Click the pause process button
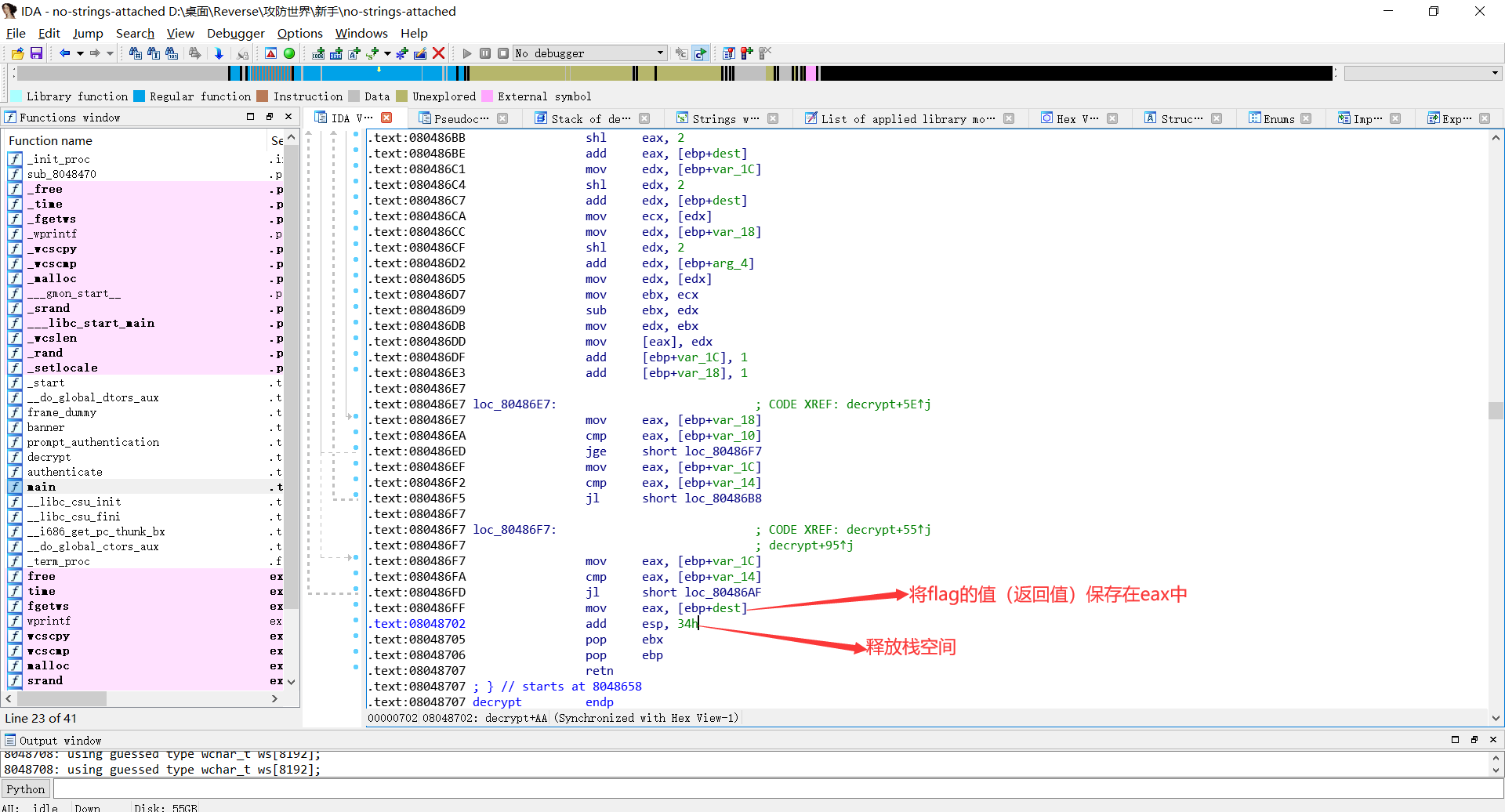 [485, 53]
